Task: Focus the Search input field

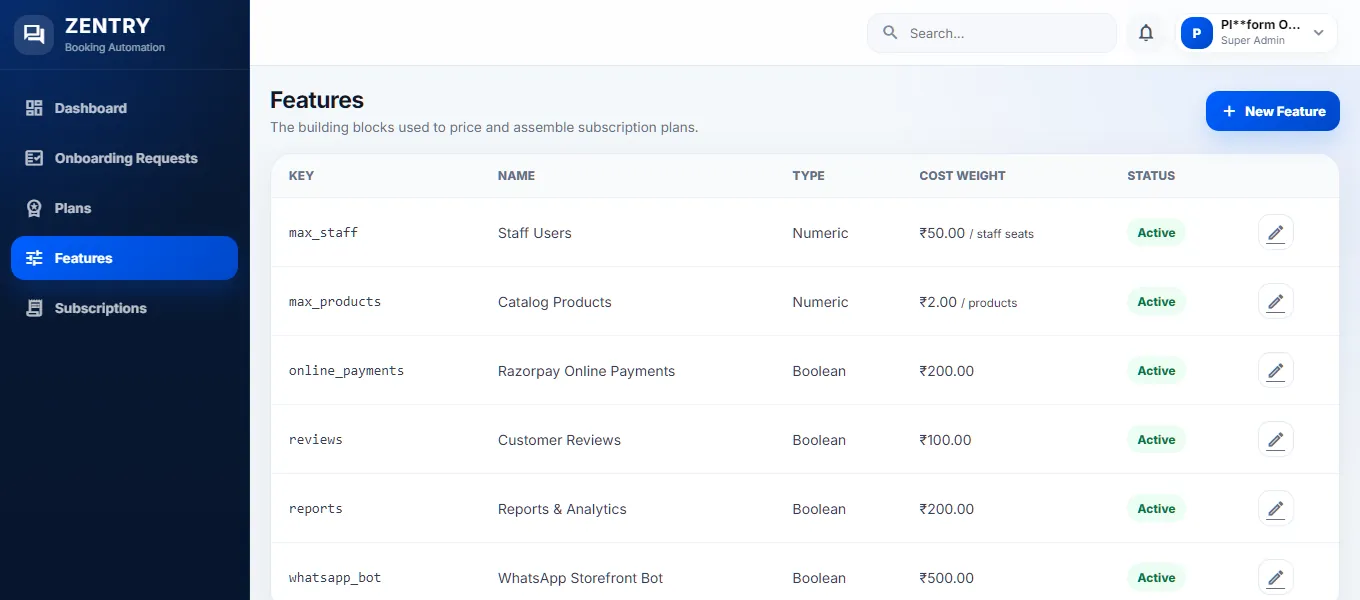Action: pos(991,33)
